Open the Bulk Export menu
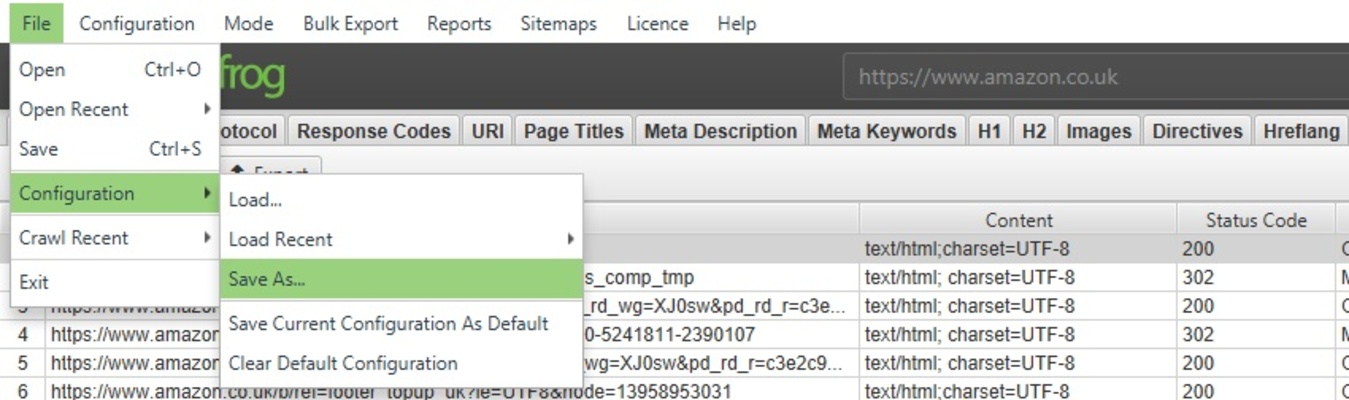The image size is (1349, 400). point(350,23)
